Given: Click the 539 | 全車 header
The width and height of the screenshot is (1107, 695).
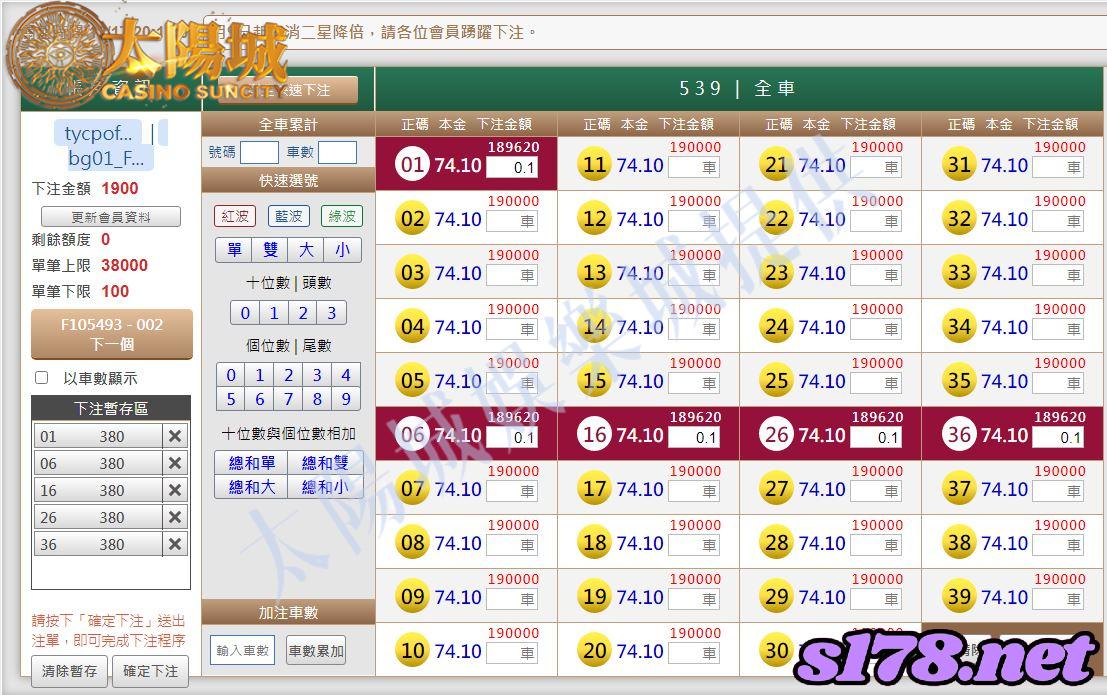Looking at the screenshot, I should 738,88.
